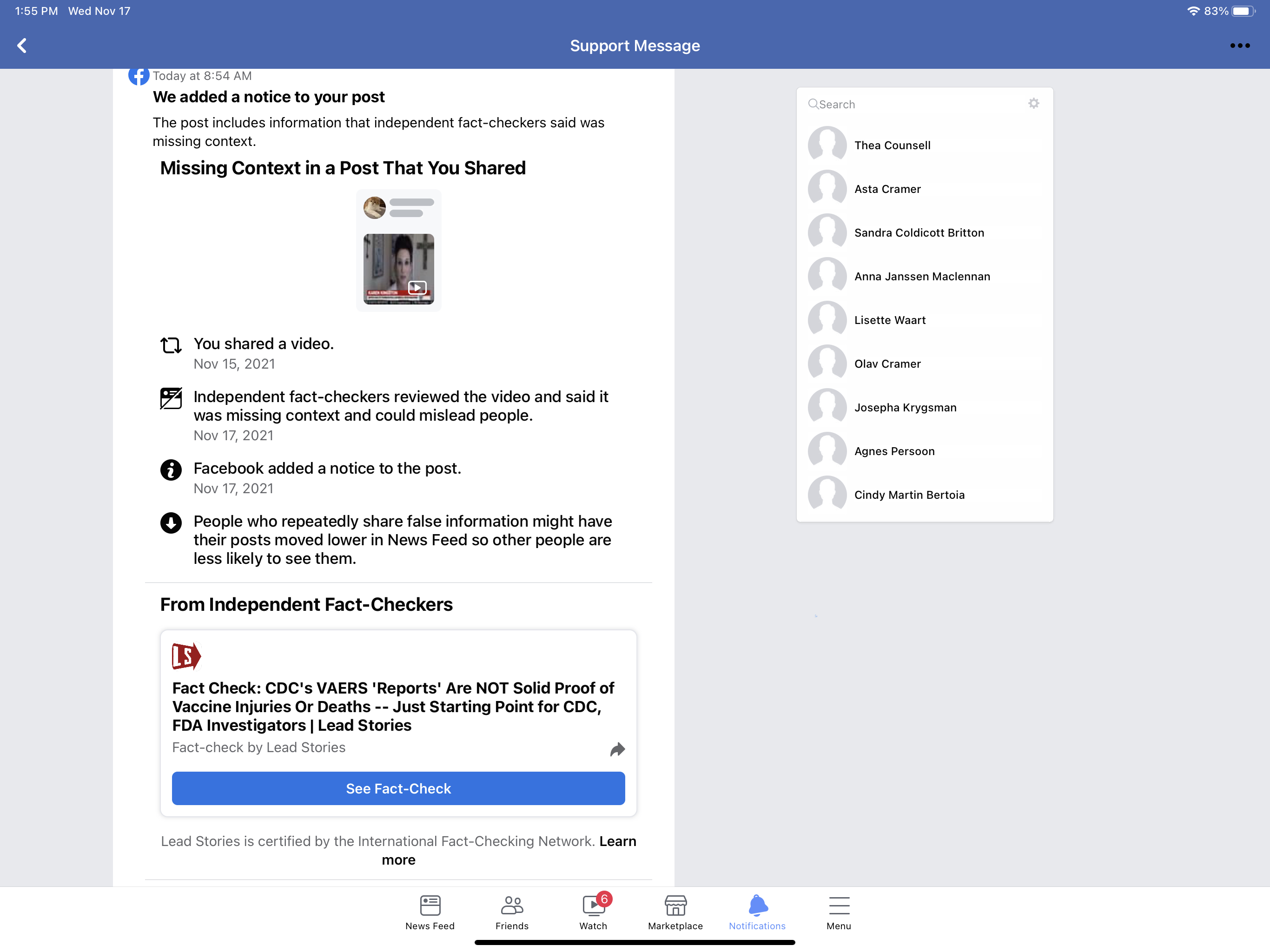Tap the Lead Stories logo
Viewport: 1270px width, 952px height.
click(186, 656)
